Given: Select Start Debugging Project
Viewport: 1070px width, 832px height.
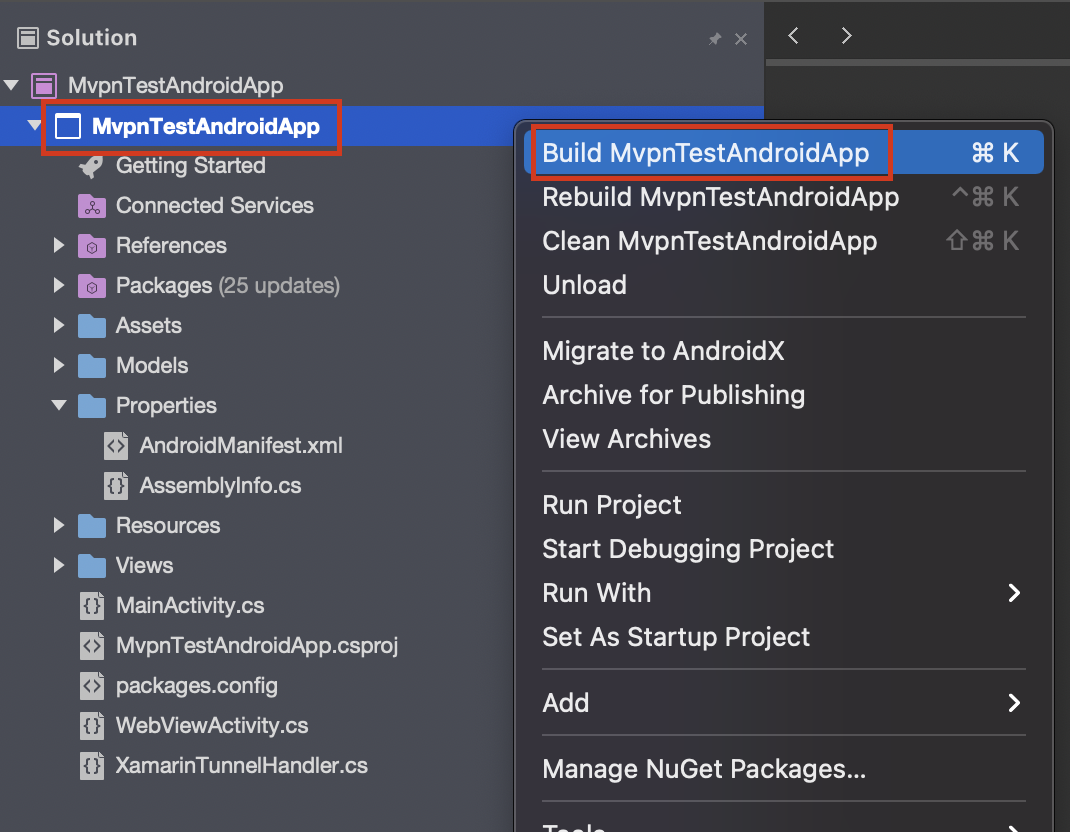Looking at the screenshot, I should coord(783,549).
